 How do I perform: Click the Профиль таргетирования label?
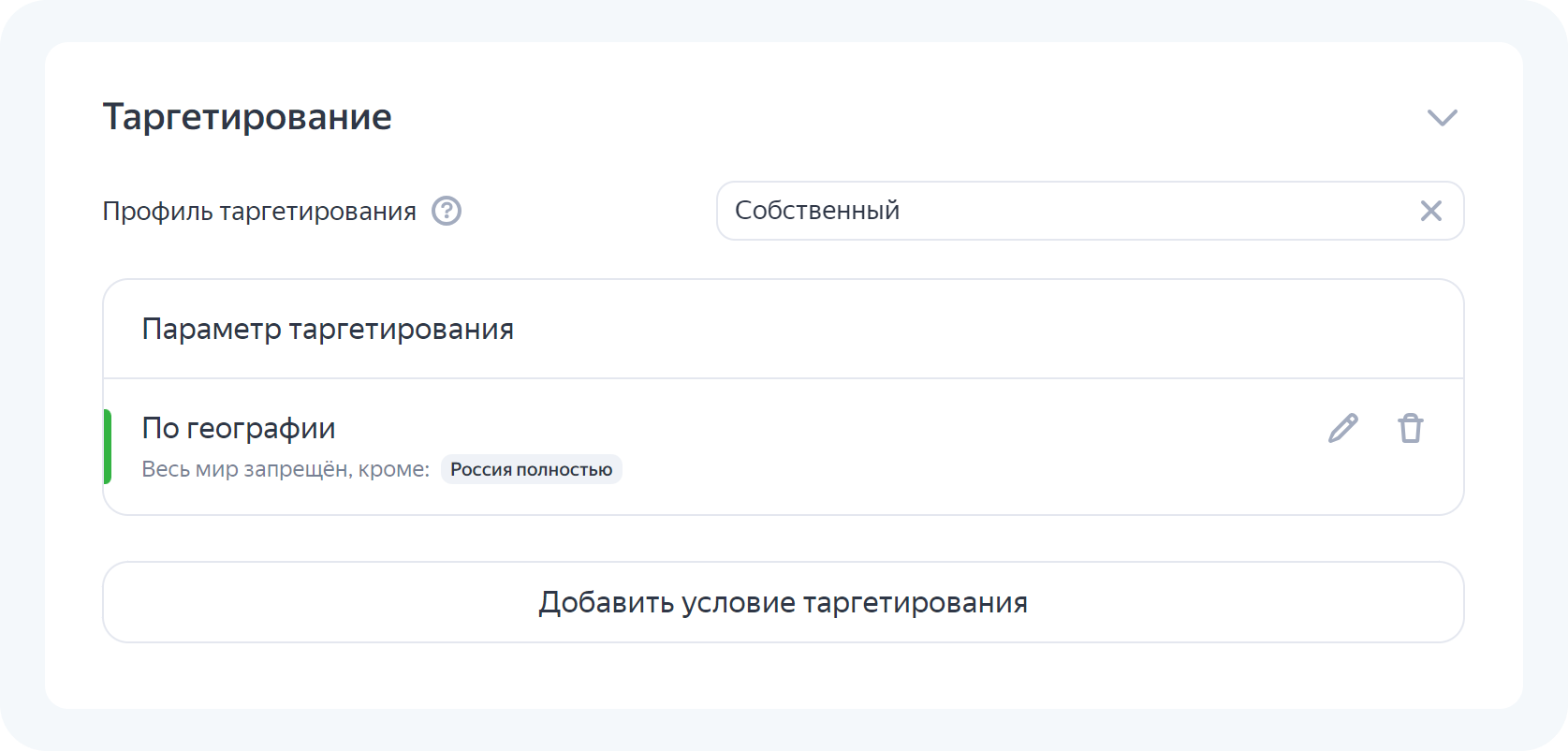pos(259,212)
